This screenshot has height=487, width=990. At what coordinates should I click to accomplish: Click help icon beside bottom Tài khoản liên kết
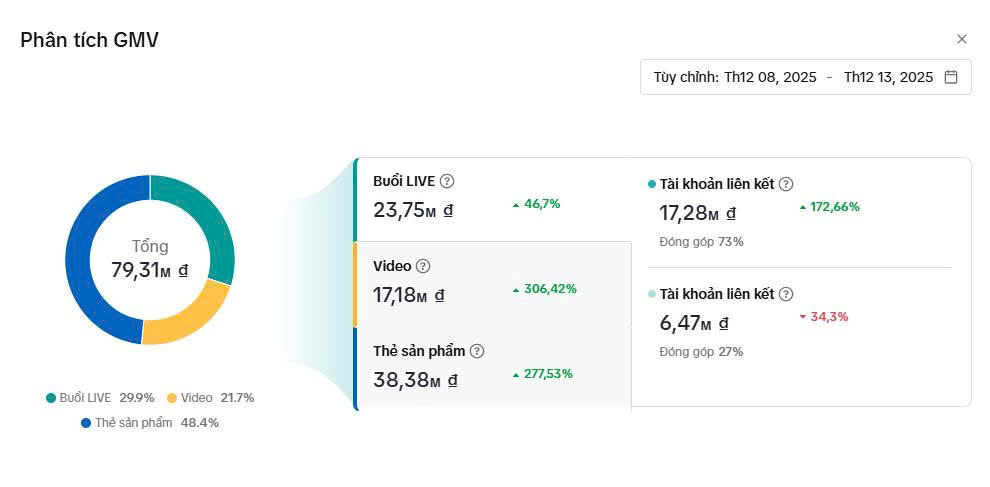[786, 294]
